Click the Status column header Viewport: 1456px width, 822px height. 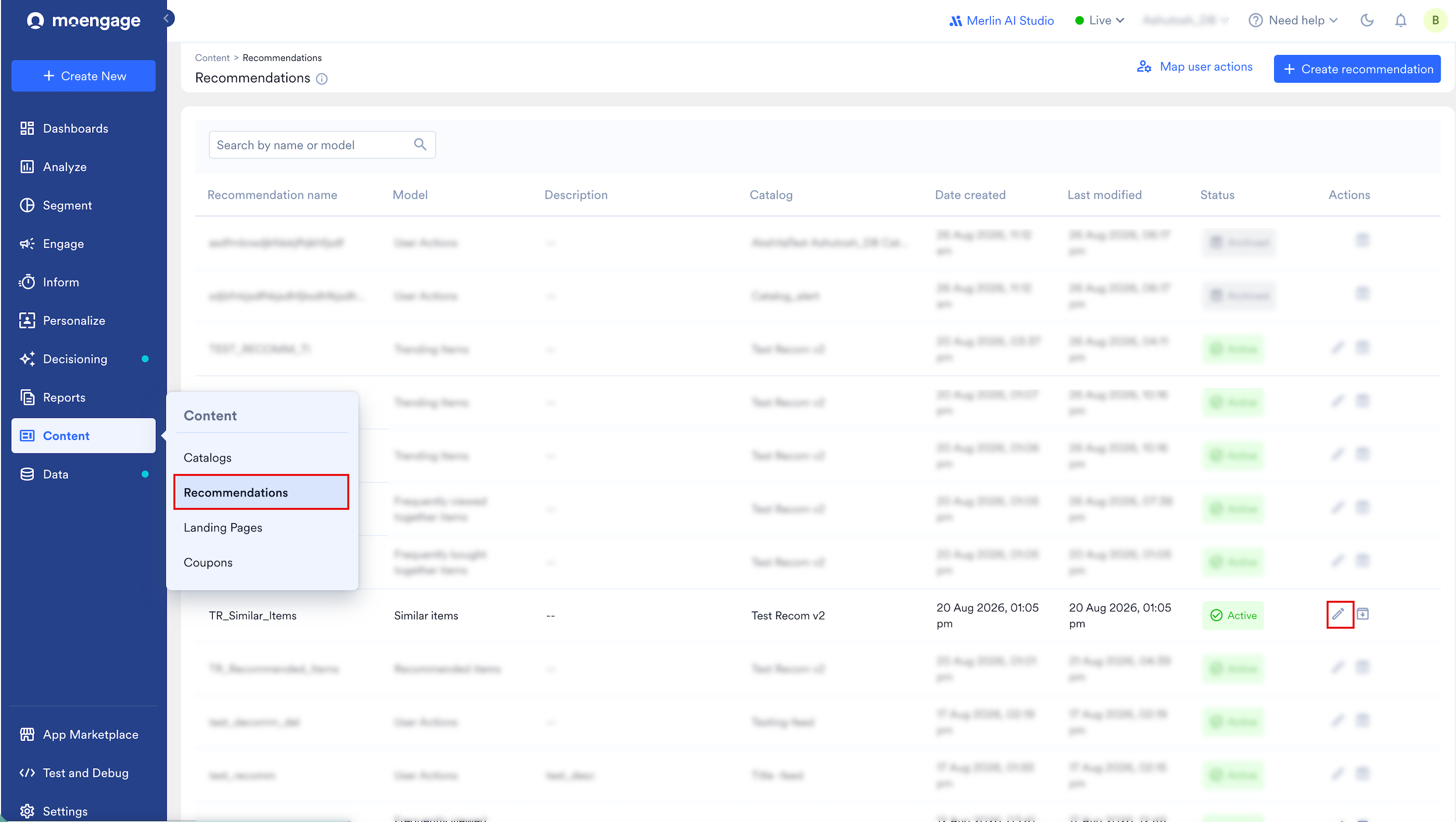coord(1217,195)
